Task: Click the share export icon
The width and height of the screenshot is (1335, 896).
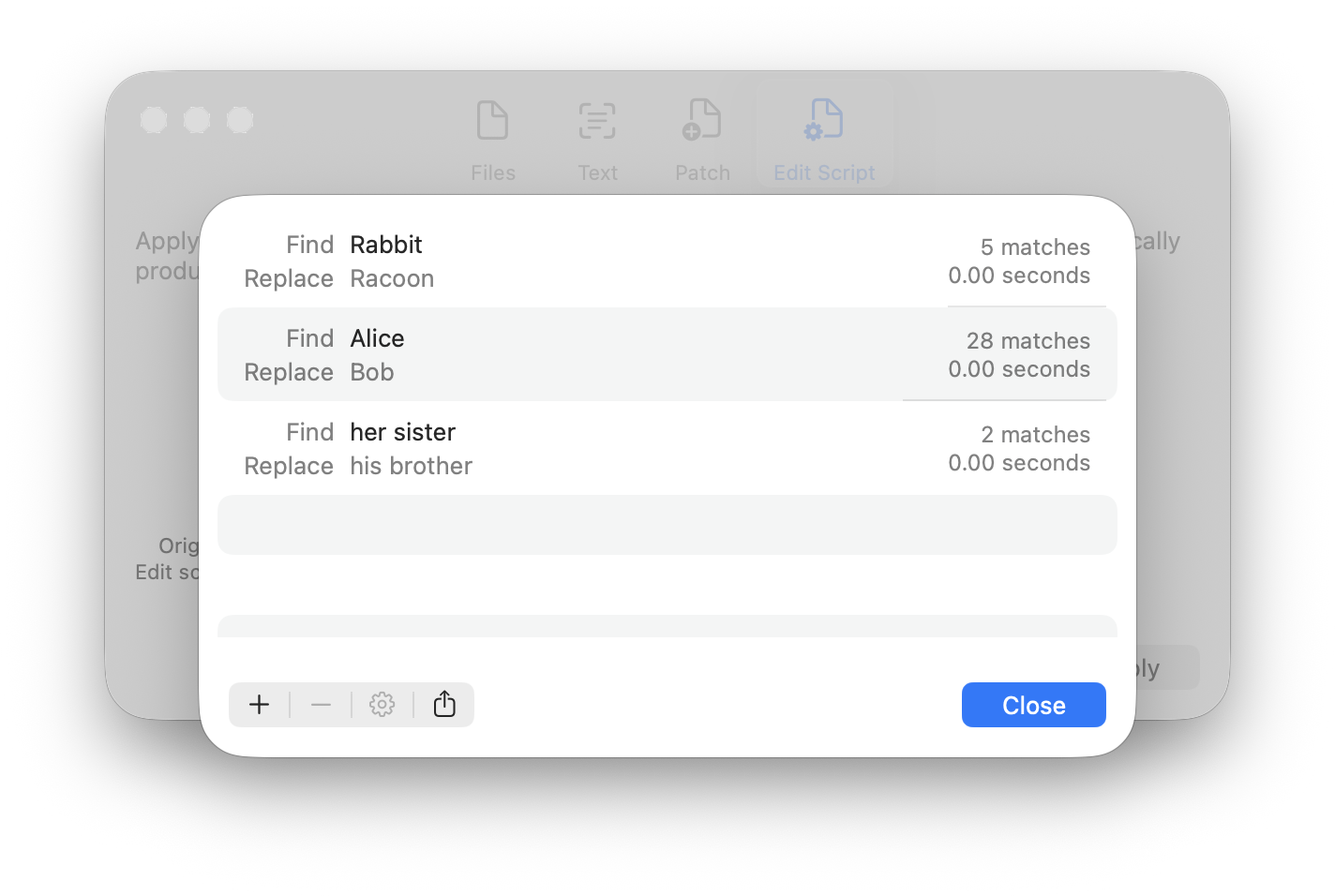Action: tap(444, 705)
